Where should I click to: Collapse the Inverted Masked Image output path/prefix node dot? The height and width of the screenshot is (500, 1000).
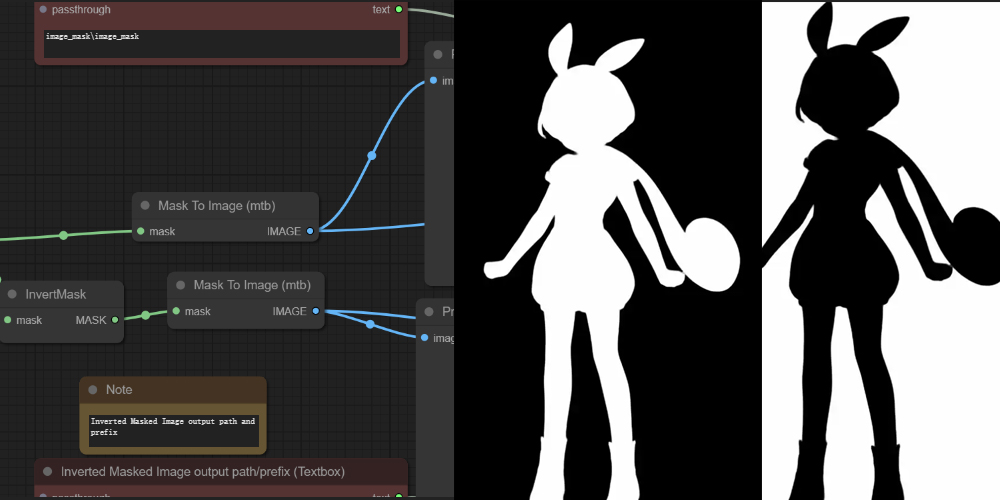point(47,472)
